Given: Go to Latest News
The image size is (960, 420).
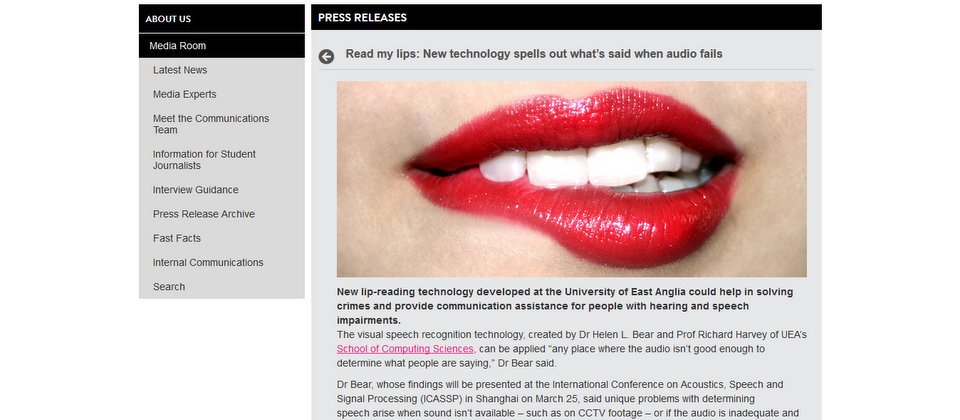Looking at the screenshot, I should point(180,70).
